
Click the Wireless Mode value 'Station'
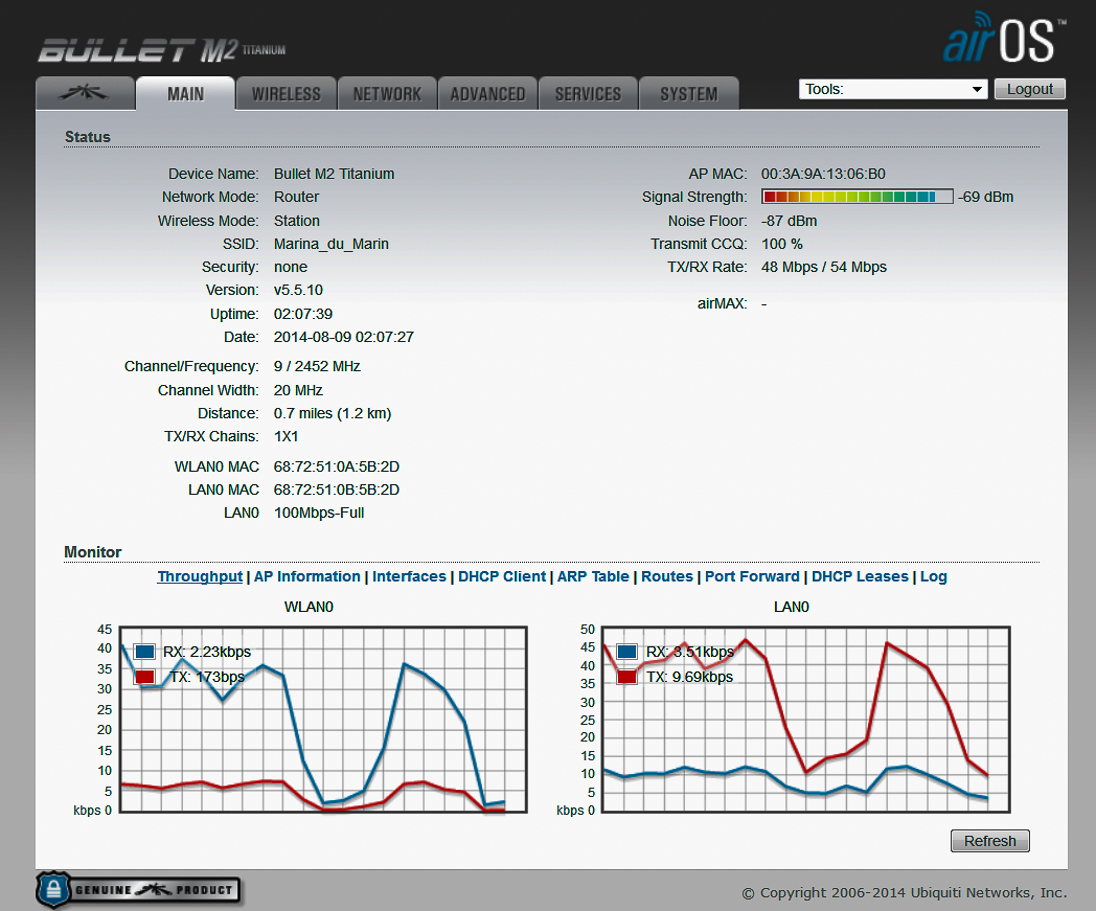pos(297,221)
